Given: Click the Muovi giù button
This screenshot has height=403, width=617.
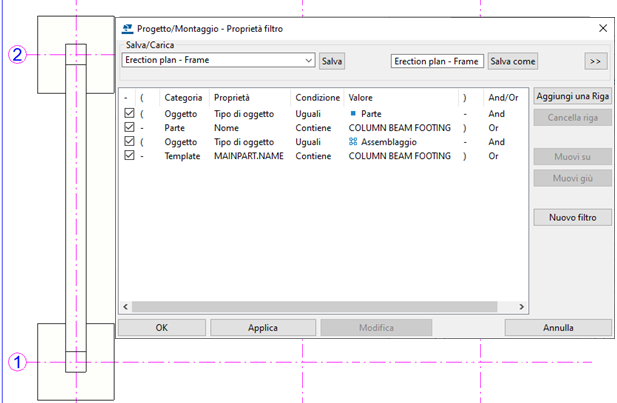Looking at the screenshot, I should click(x=573, y=178).
